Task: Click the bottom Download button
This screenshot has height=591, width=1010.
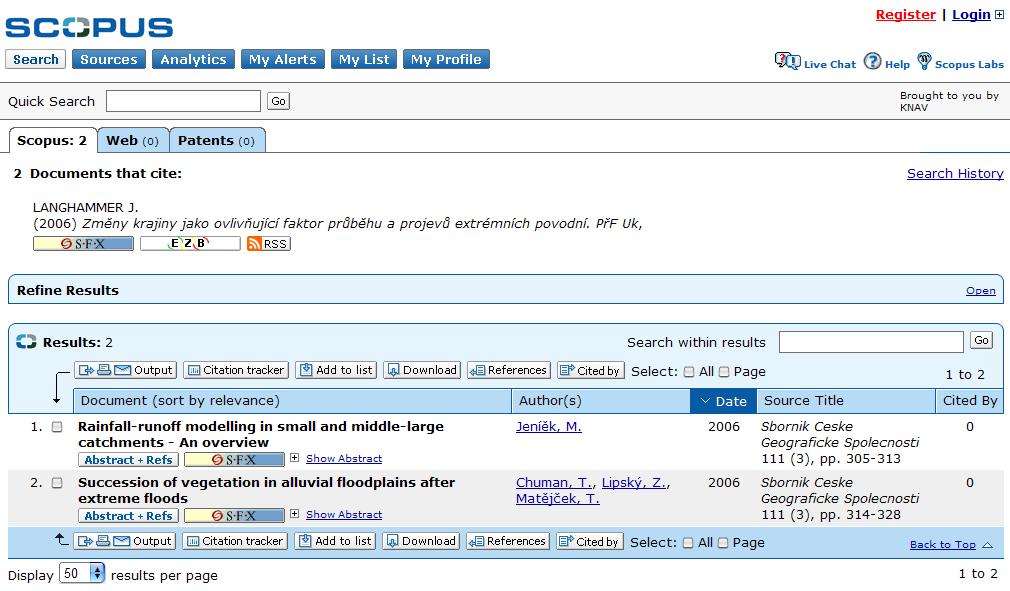Action: (x=421, y=541)
